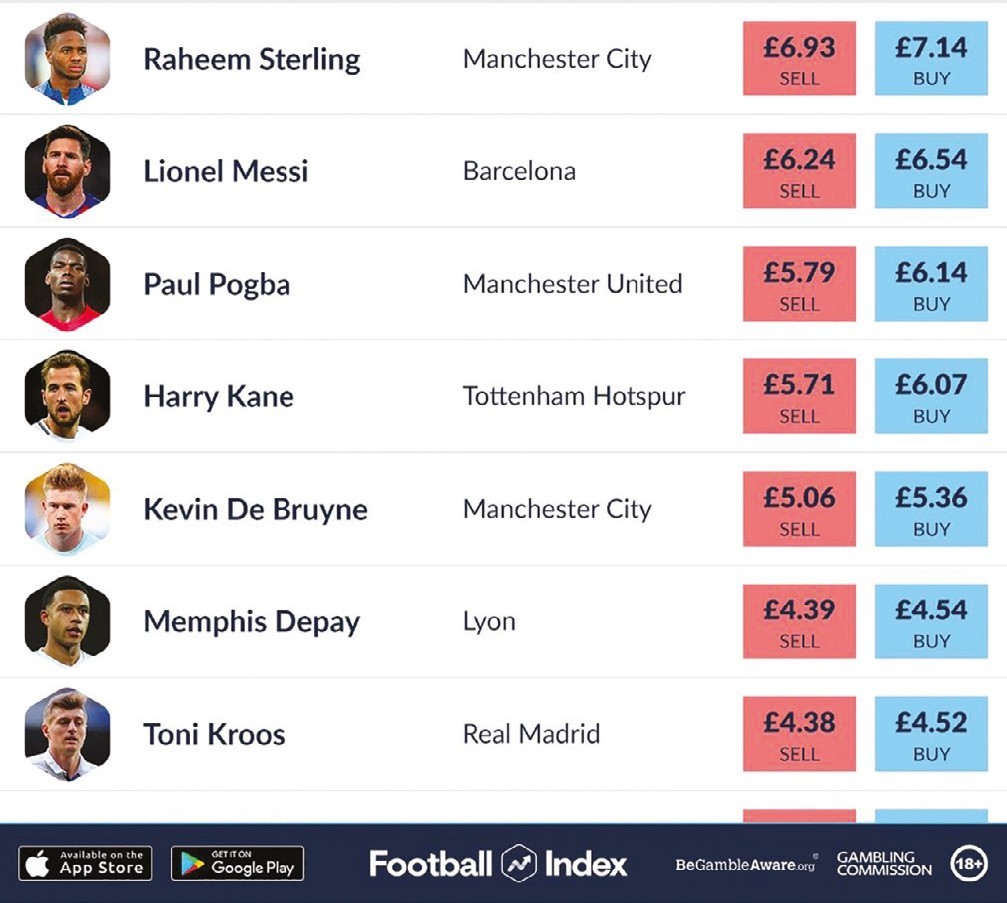The image size is (1007, 903).
Task: Tap the App Store download badge
Action: (x=85, y=863)
